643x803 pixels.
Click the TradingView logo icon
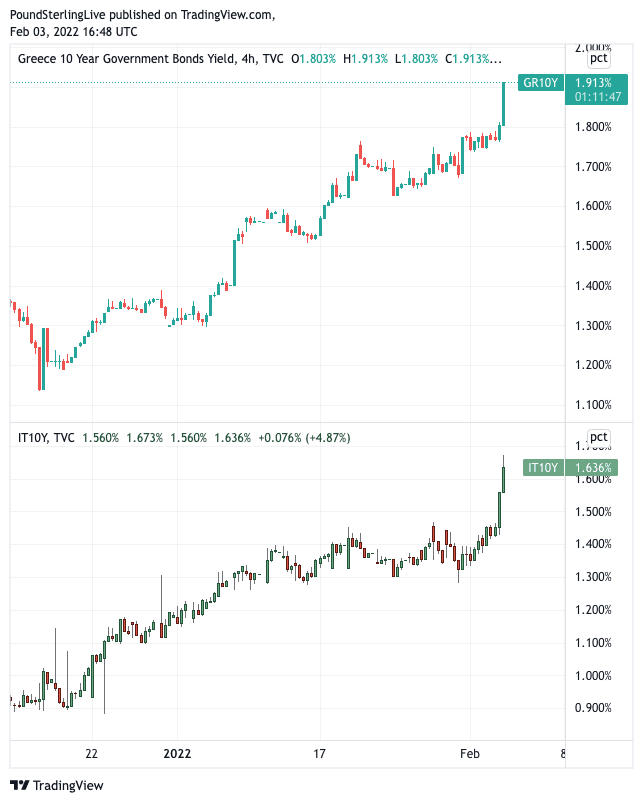coord(19,785)
